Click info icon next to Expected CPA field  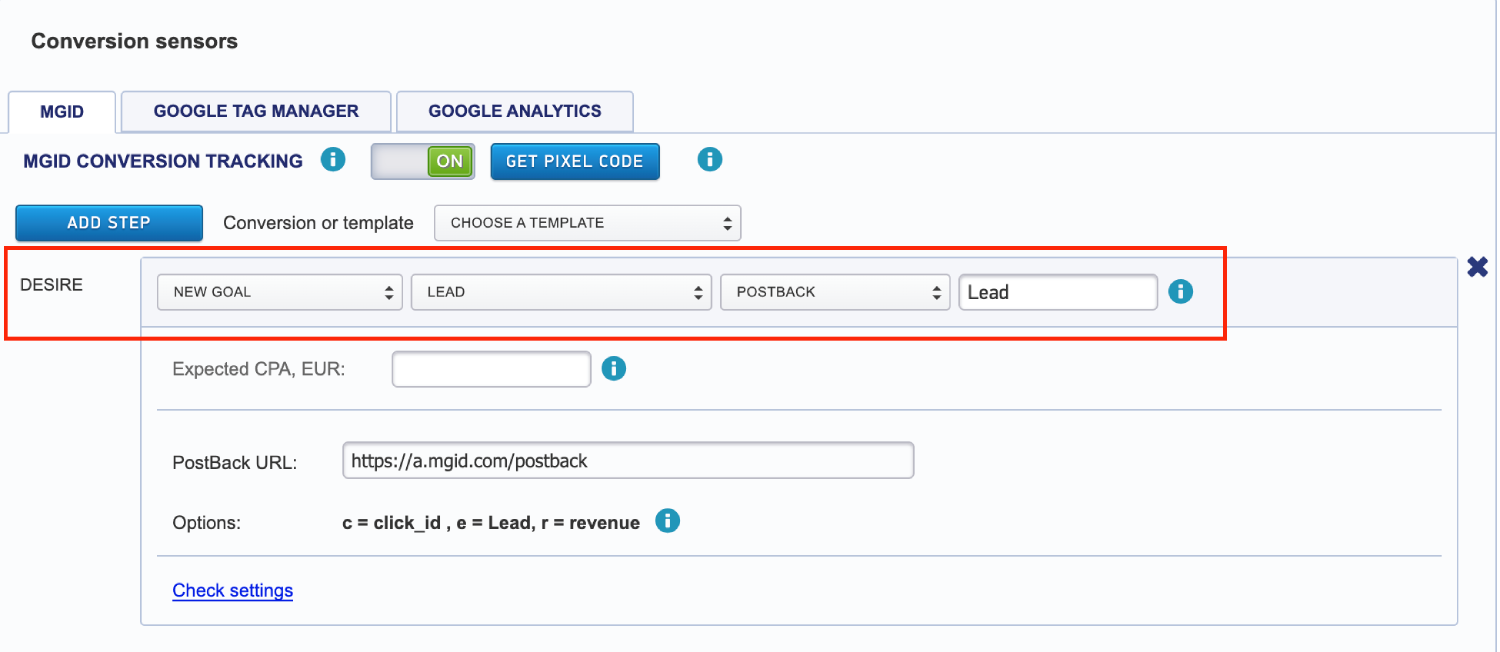614,369
